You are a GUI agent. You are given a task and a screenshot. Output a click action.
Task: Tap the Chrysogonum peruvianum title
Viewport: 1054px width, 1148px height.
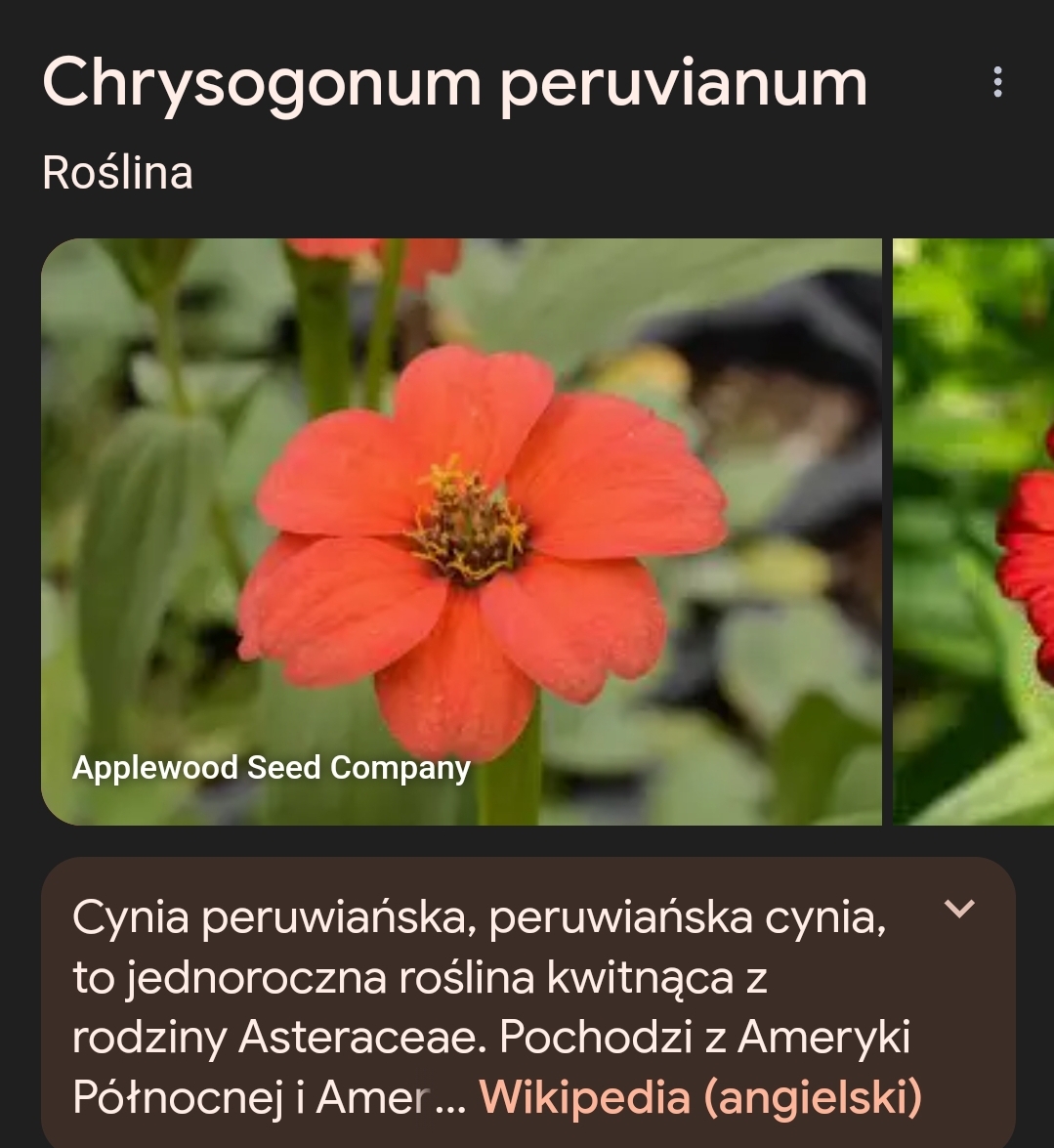pyautogui.click(x=454, y=82)
